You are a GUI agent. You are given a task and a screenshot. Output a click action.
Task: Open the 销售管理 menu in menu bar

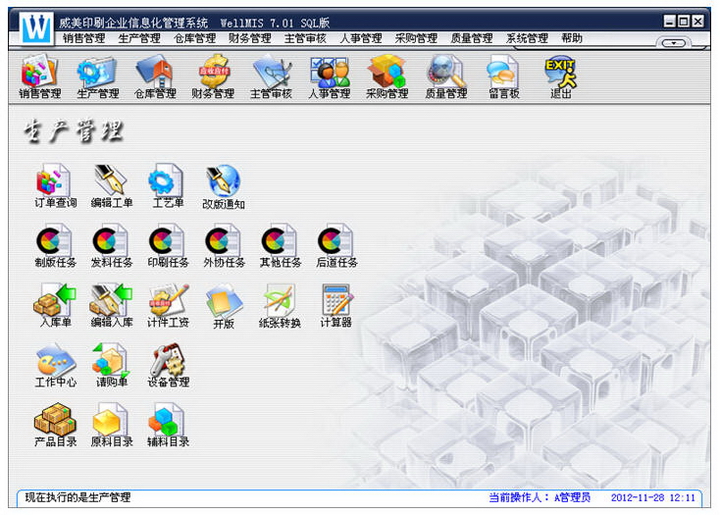tap(83, 39)
